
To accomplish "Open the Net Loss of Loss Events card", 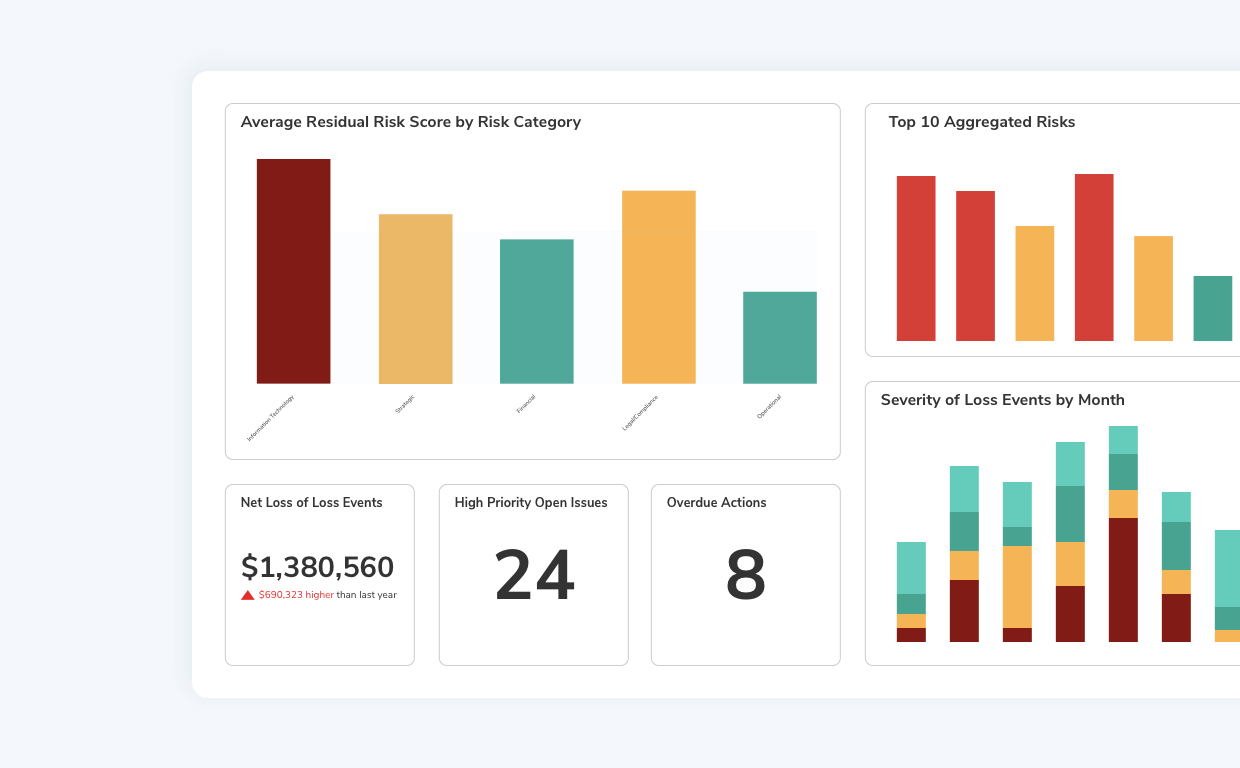I will pos(319,575).
